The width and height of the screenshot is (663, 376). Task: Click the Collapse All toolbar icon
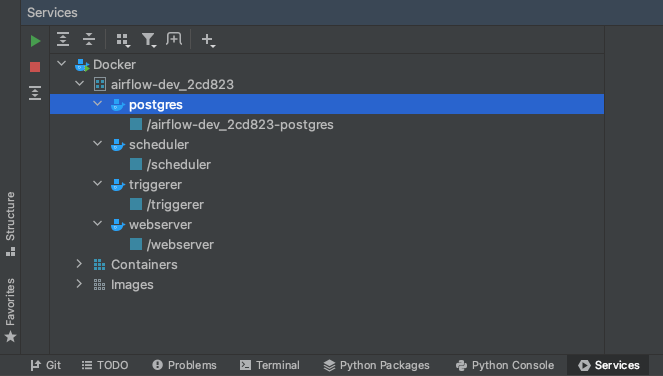tap(89, 39)
